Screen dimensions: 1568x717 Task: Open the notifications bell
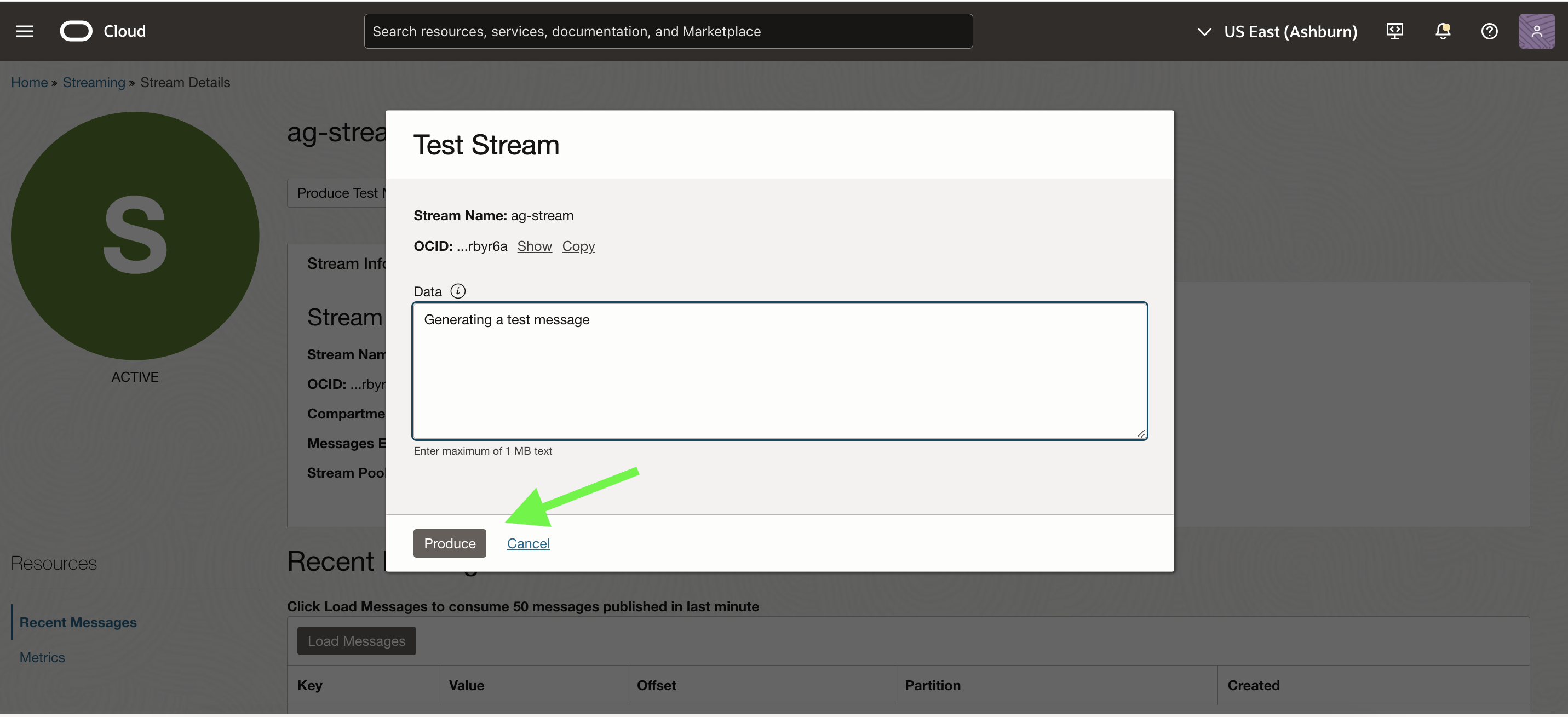pyautogui.click(x=1442, y=31)
